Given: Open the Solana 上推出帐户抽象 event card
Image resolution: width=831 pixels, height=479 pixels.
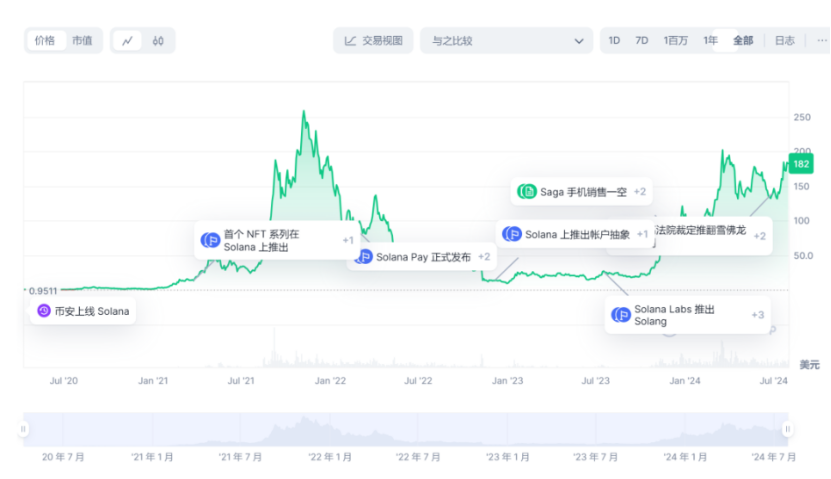Looking at the screenshot, I should coord(575,234).
